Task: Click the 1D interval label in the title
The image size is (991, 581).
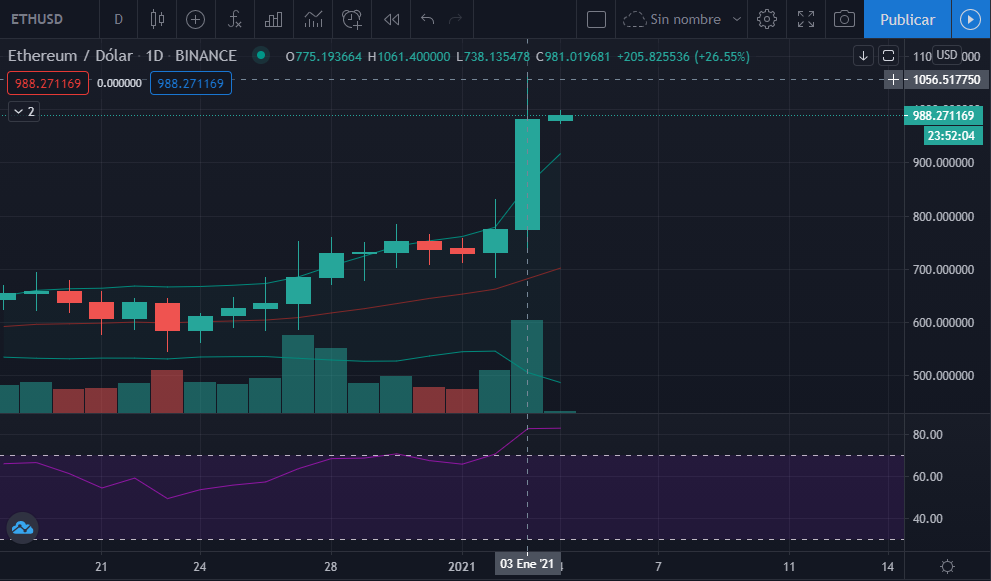Action: coord(154,56)
